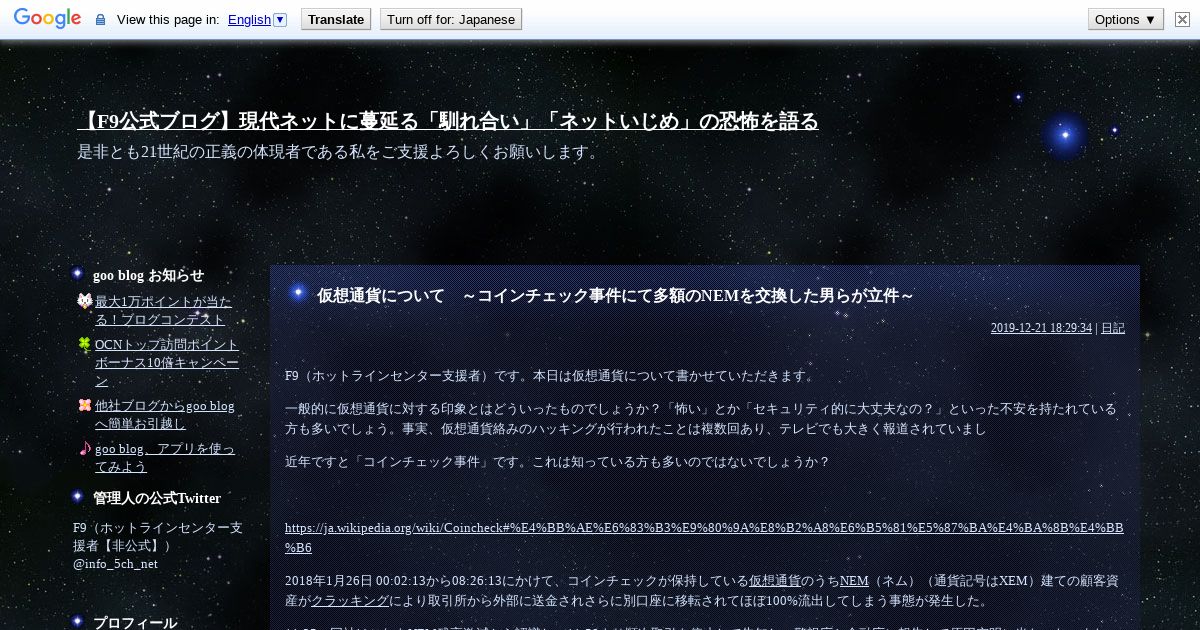
Task: Open the ja.wikipedia.org Coincheck URL link
Action: point(704,538)
